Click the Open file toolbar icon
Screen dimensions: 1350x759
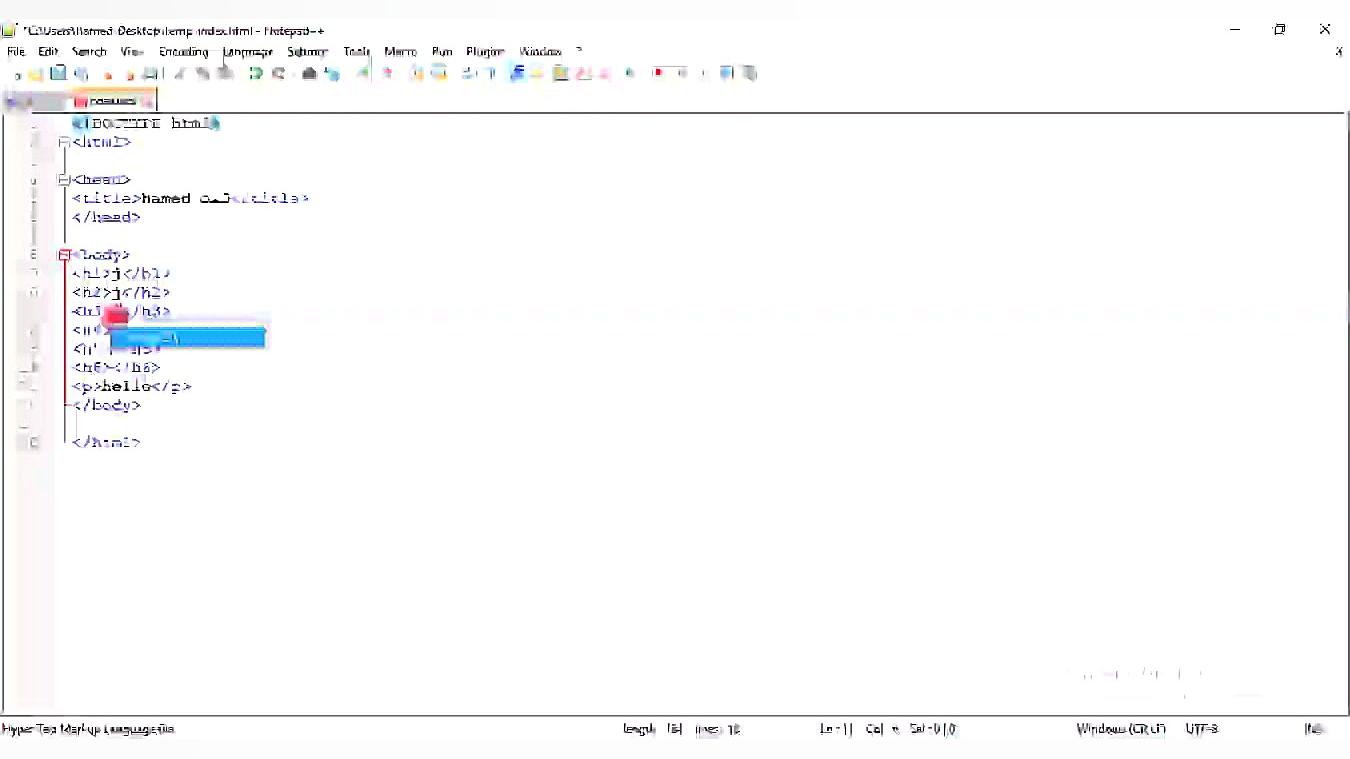pyautogui.click(x=36, y=73)
